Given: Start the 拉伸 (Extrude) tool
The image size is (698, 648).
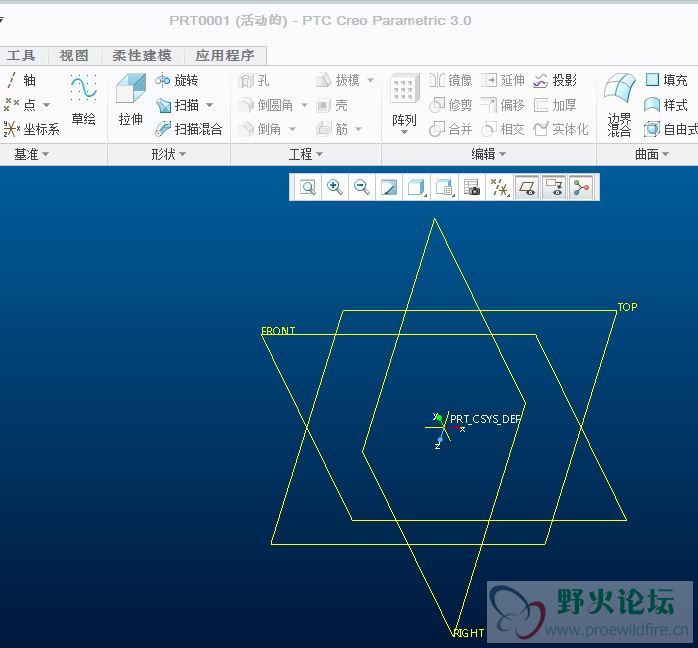Looking at the screenshot, I should point(130,100).
